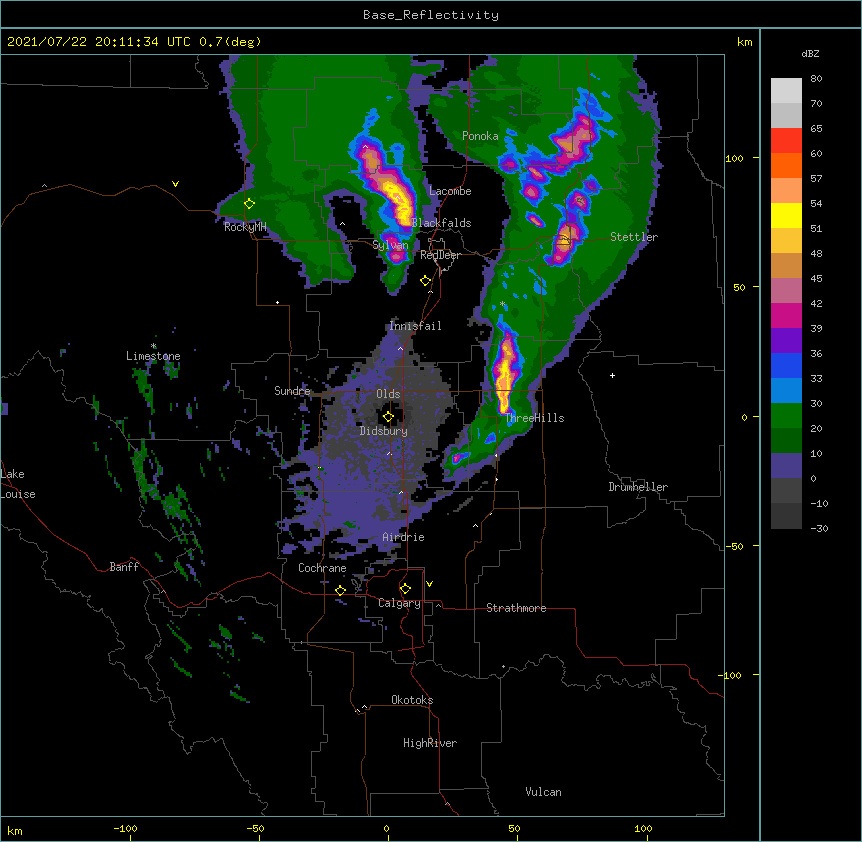Click the HighRiver label
Image resolution: width=862 pixels, height=842 pixels.
pos(430,743)
